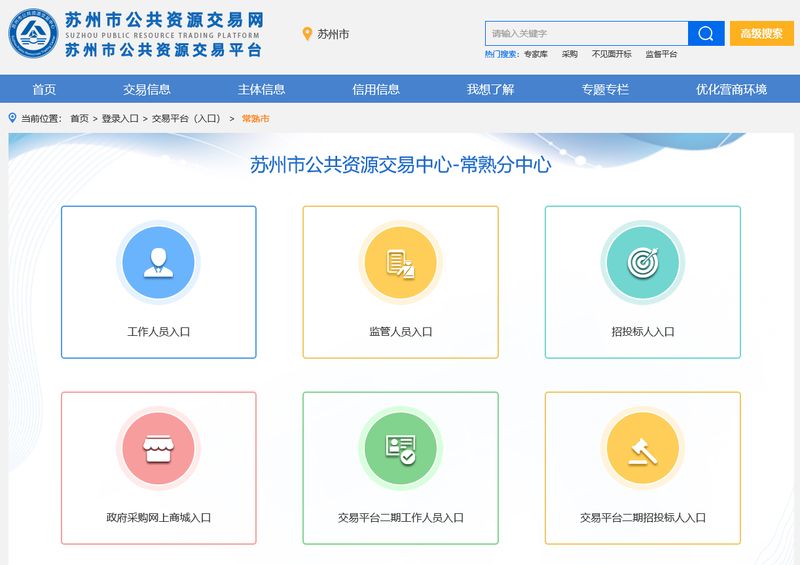
Task: Open the 首页 navigation menu item
Action: click(44, 89)
